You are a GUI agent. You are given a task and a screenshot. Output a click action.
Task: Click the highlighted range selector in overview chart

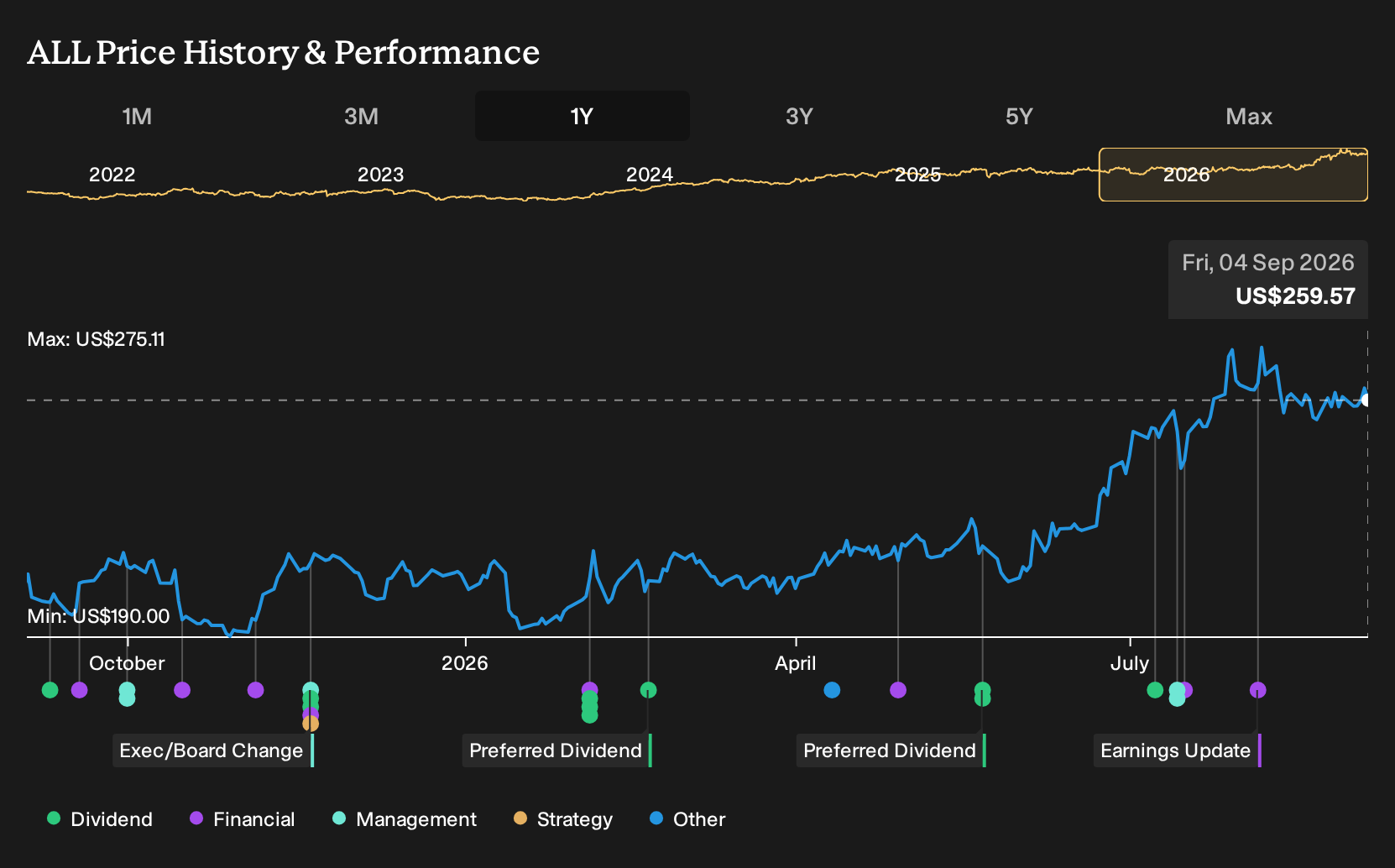[1233, 175]
